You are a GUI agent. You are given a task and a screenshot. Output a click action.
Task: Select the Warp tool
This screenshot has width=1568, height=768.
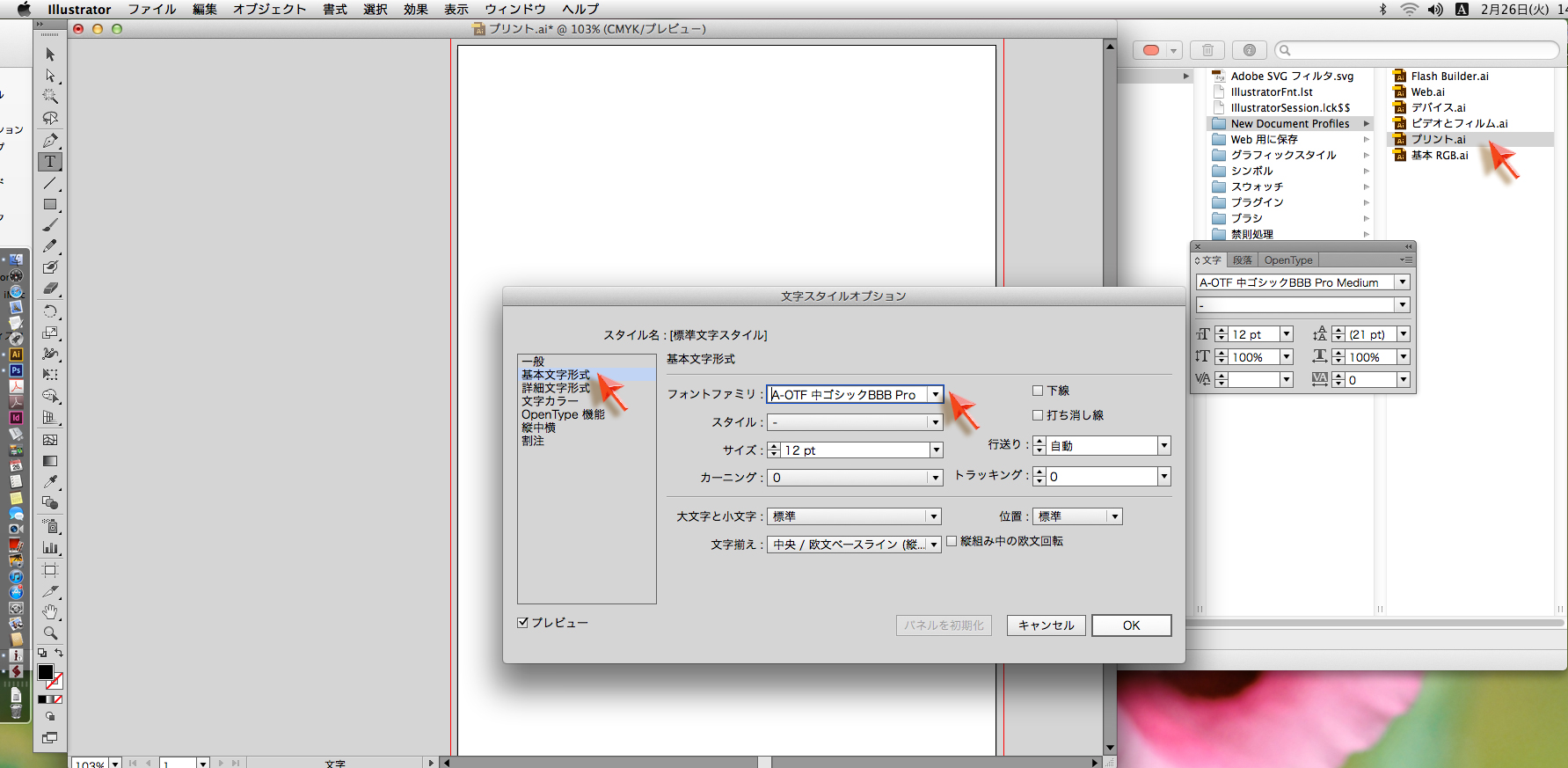point(50,354)
